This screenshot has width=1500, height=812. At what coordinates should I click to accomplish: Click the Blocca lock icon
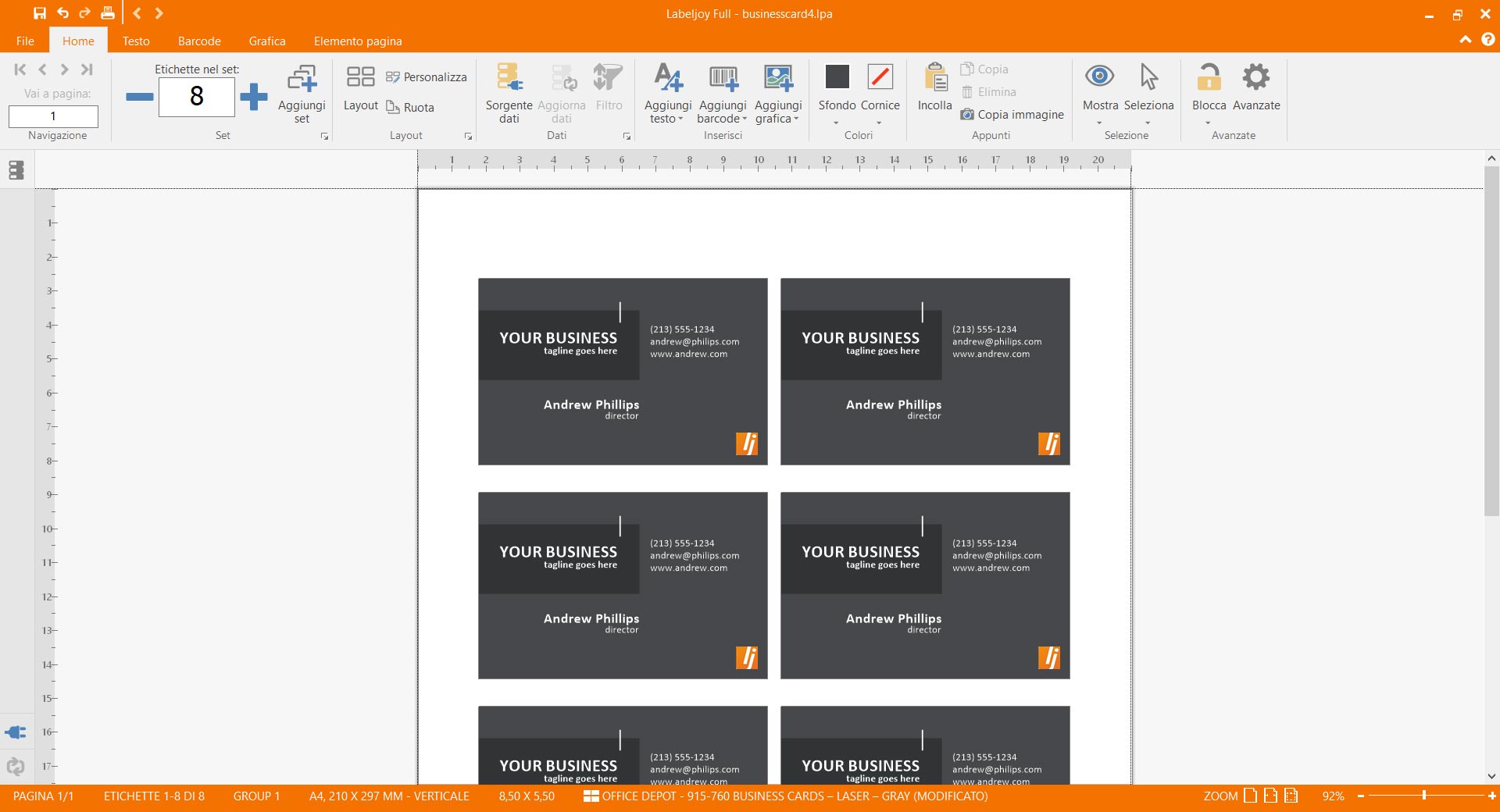coord(1209,77)
